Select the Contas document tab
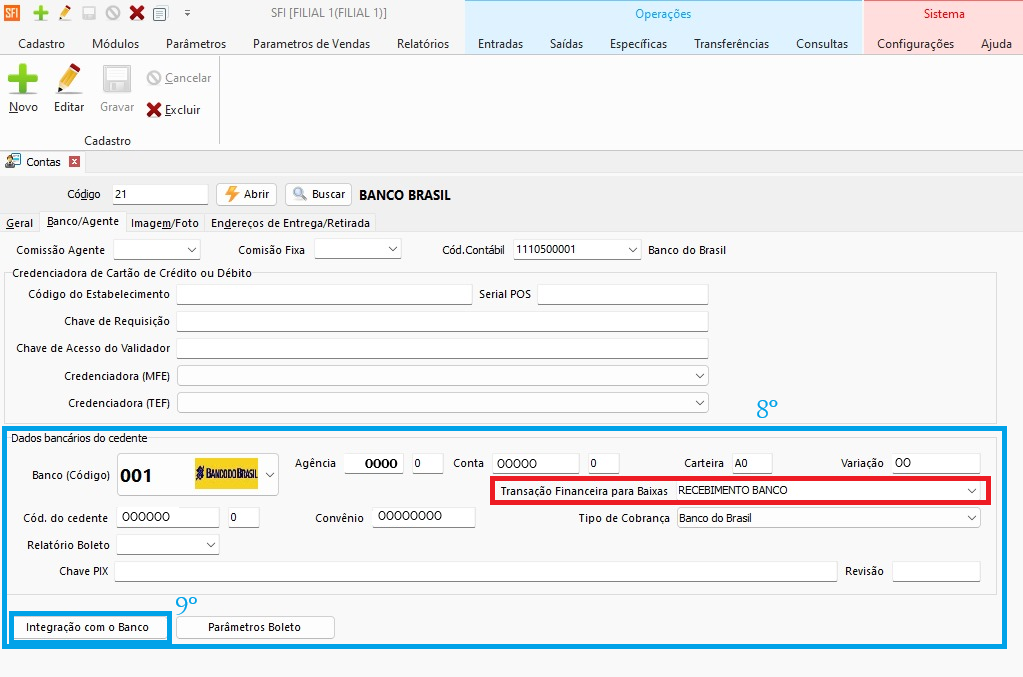 (x=43, y=162)
